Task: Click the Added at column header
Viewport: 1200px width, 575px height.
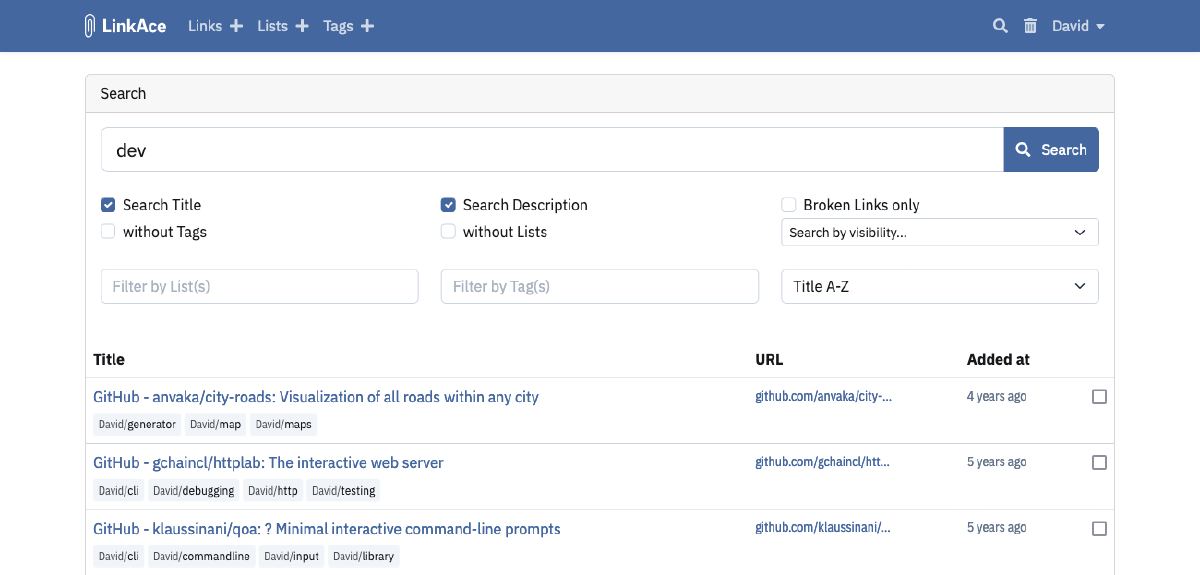Action: [x=998, y=359]
